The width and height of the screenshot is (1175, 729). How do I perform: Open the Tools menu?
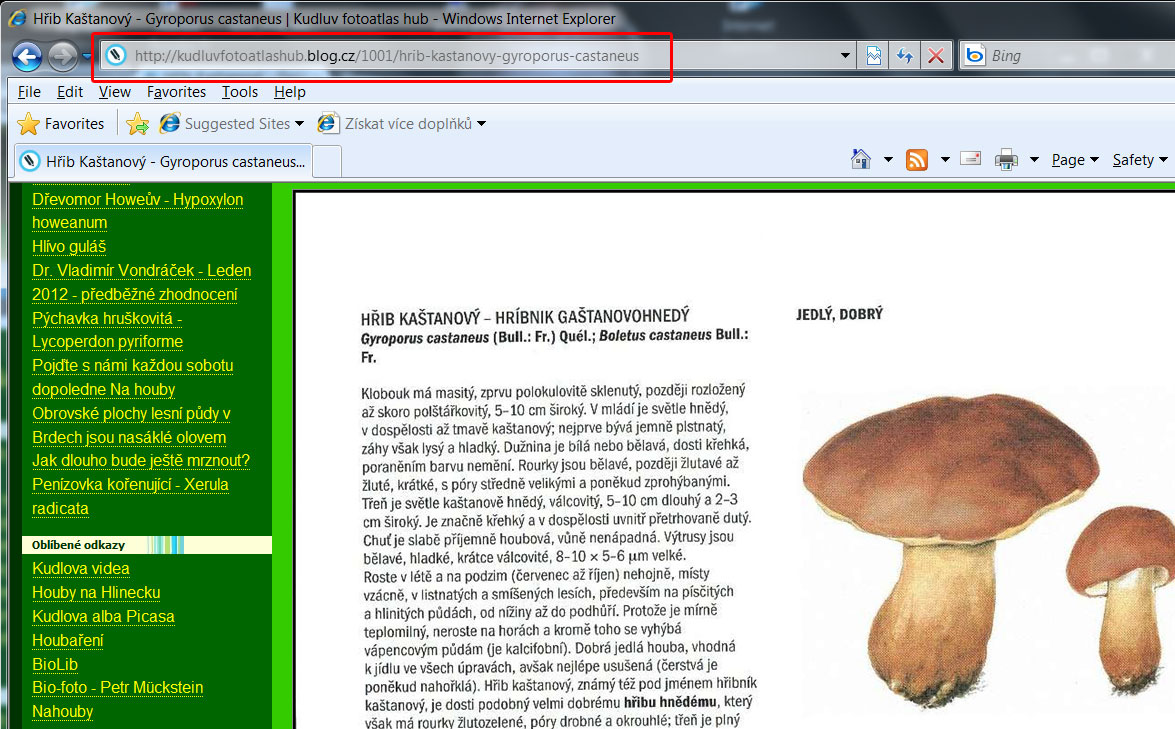tap(240, 92)
